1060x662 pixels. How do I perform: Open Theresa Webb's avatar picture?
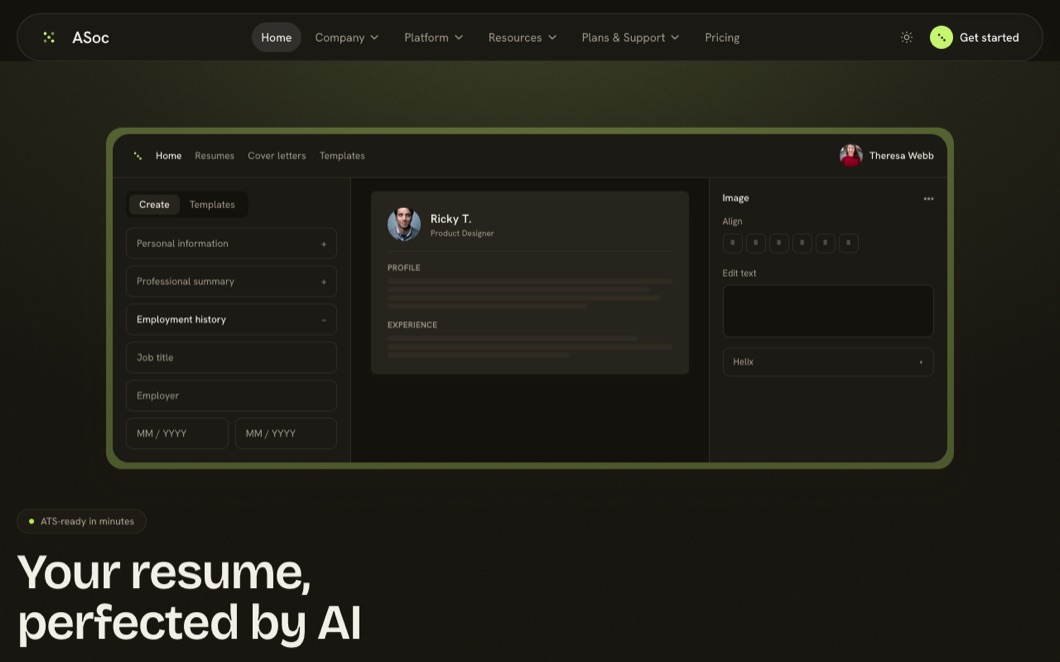850,156
